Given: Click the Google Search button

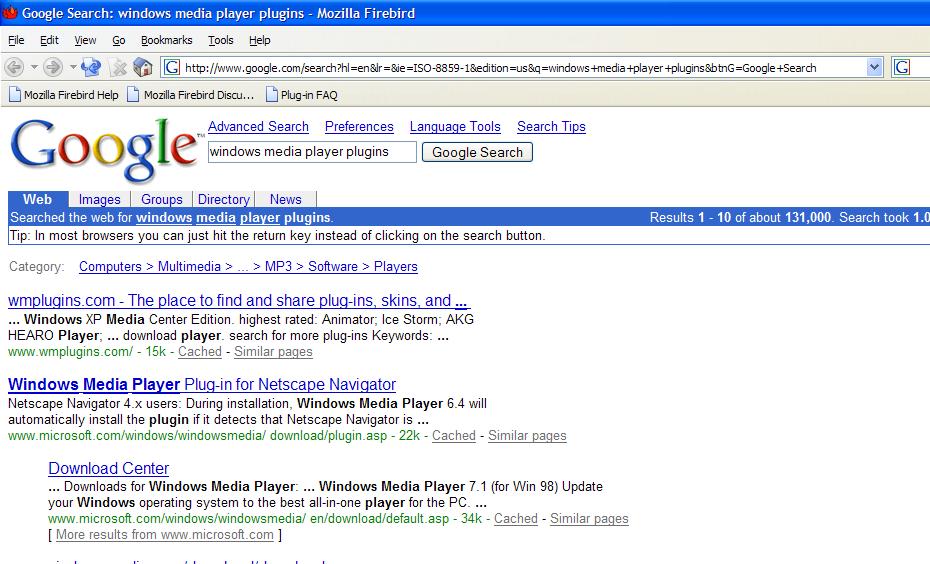Looking at the screenshot, I should click(x=477, y=152).
